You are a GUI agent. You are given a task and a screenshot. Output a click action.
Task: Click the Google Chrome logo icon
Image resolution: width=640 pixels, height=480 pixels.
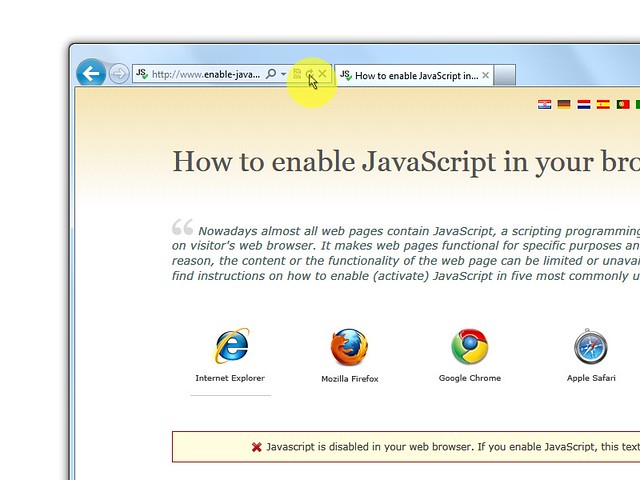tap(469, 347)
